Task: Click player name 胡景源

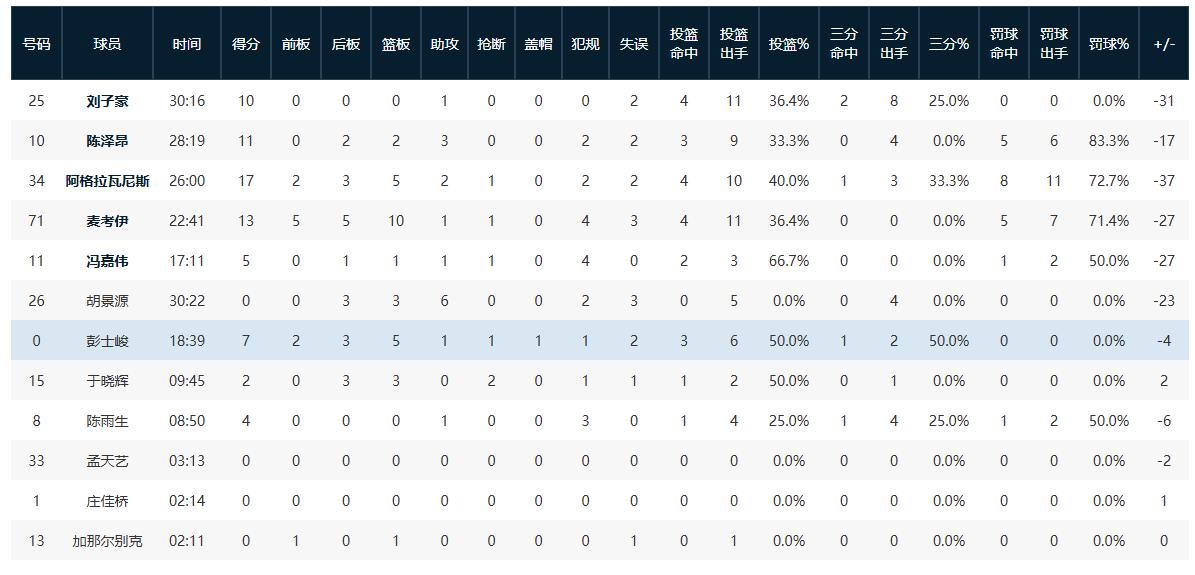Action: point(107,301)
